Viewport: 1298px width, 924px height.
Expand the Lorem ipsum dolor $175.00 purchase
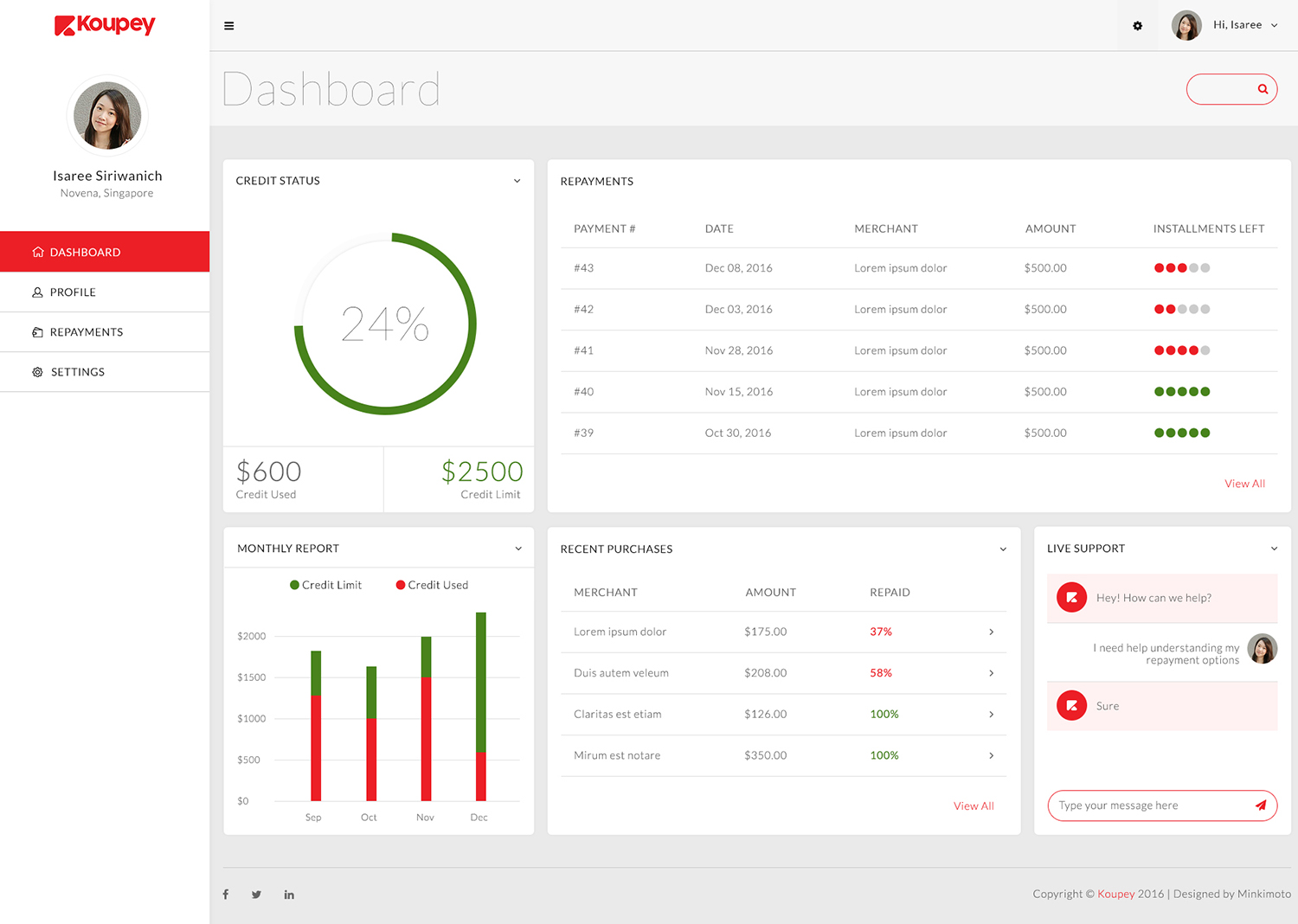[x=991, y=632]
